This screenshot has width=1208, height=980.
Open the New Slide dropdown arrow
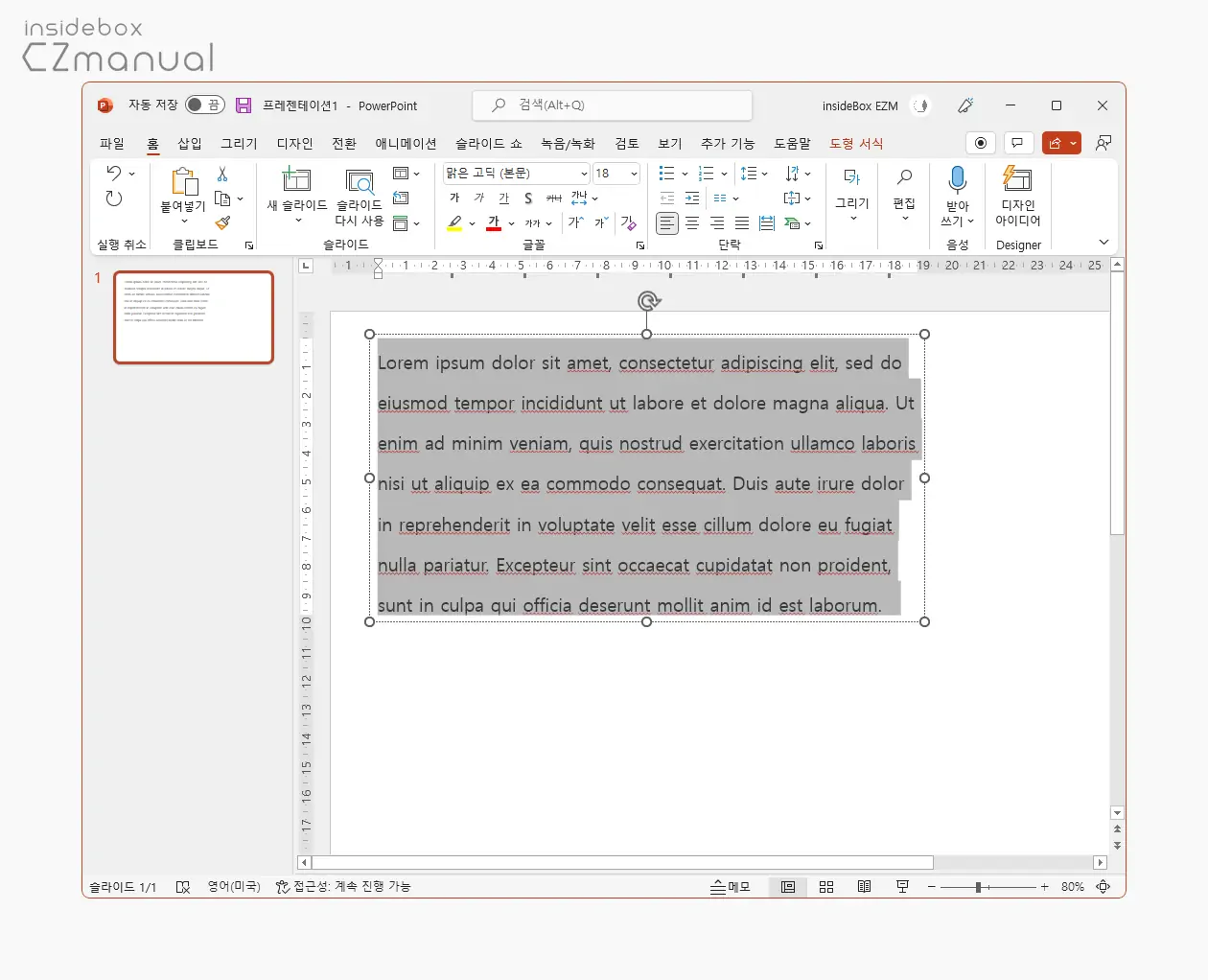click(297, 221)
